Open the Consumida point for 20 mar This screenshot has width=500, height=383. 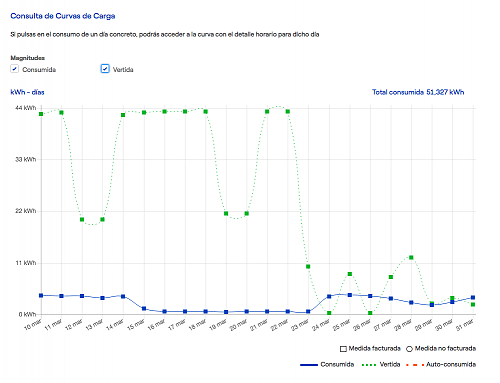(247, 311)
